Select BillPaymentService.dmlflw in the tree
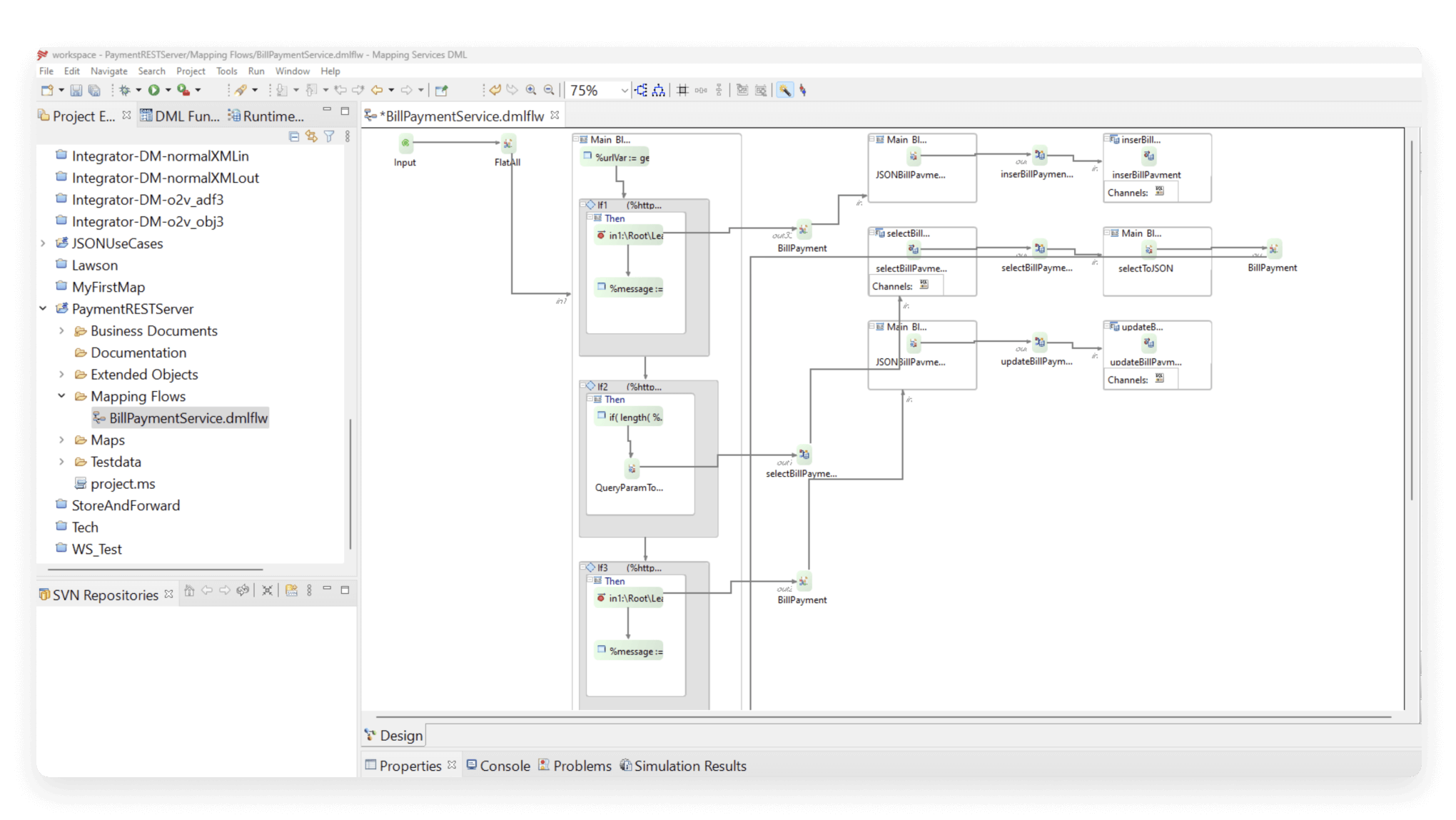The width and height of the screenshot is (1456, 820). click(188, 418)
